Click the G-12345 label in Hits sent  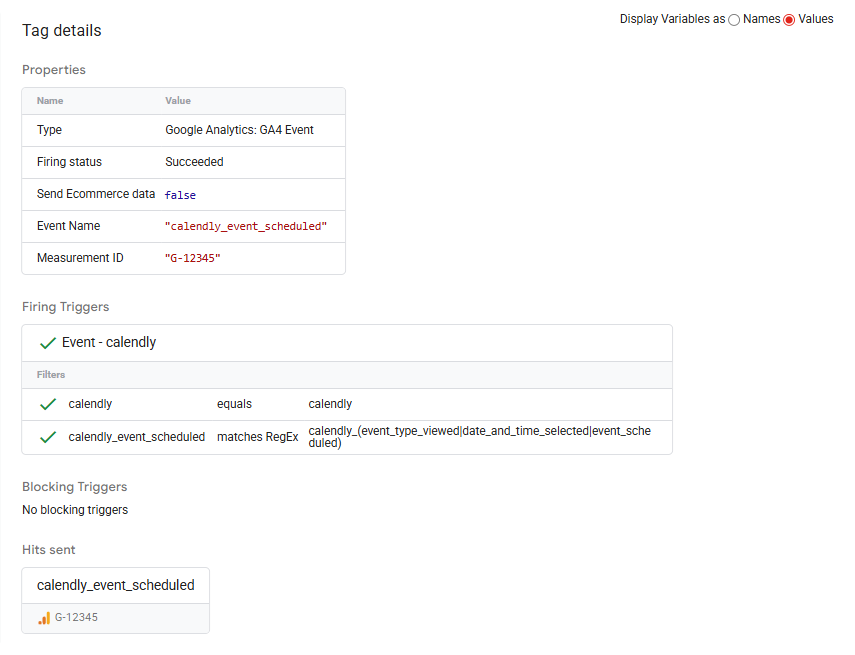(x=76, y=618)
